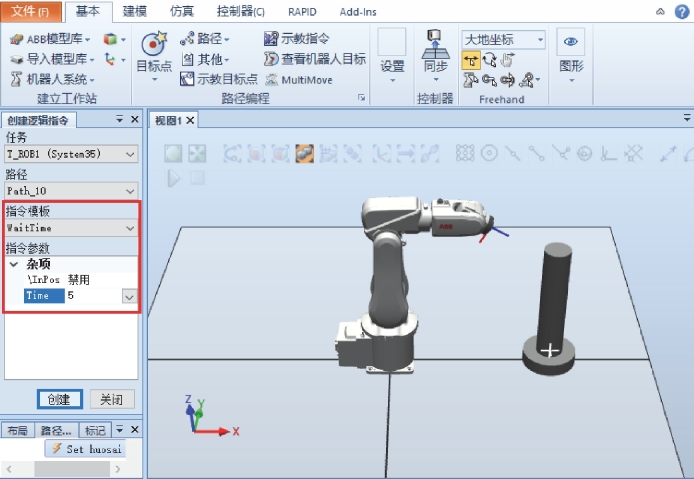Toggle the highlighted Freehand move tool
The image size is (694, 479).
[x=471, y=60]
